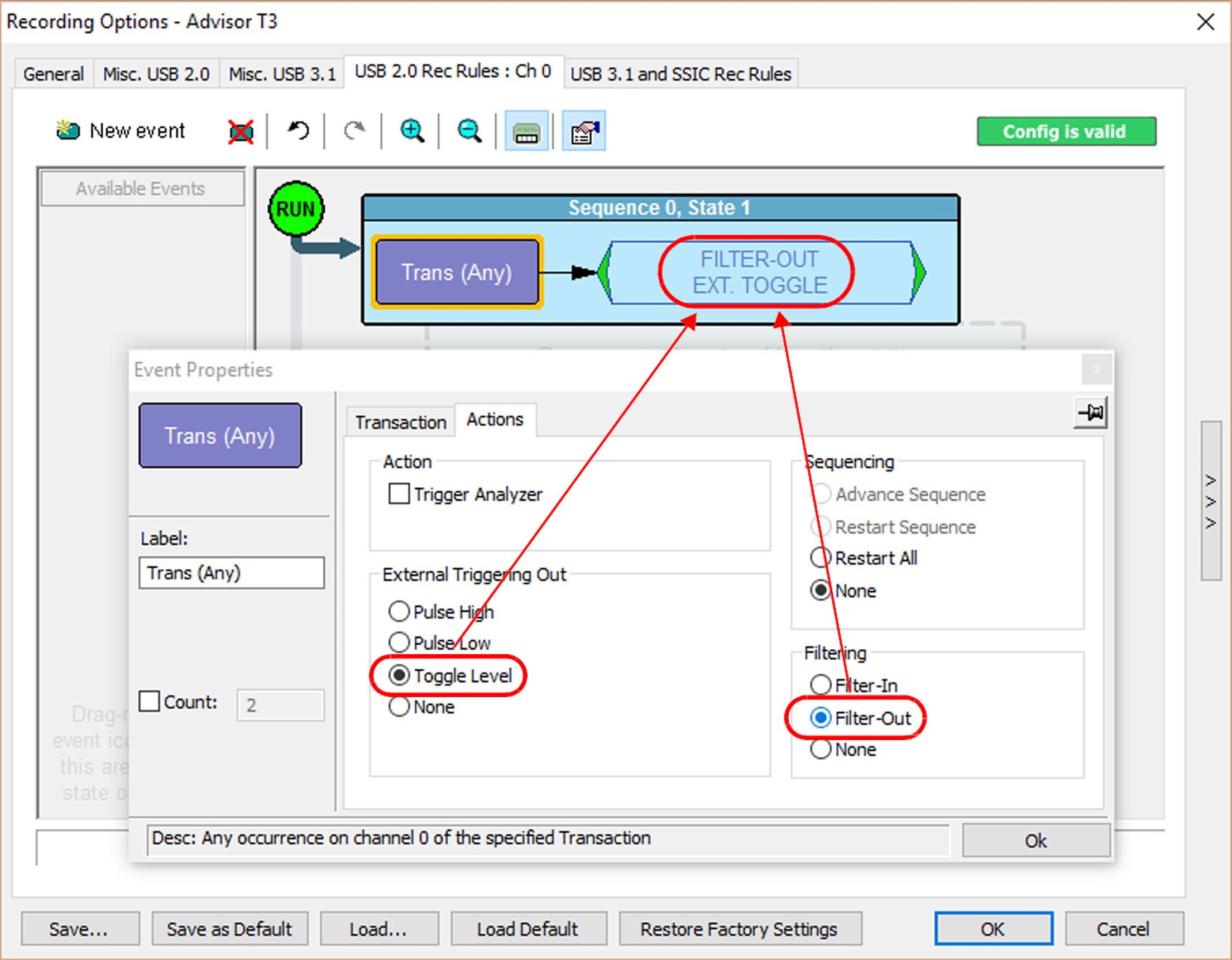
Task: Enable the Trigger Analyzer checkbox
Action: coord(399,494)
